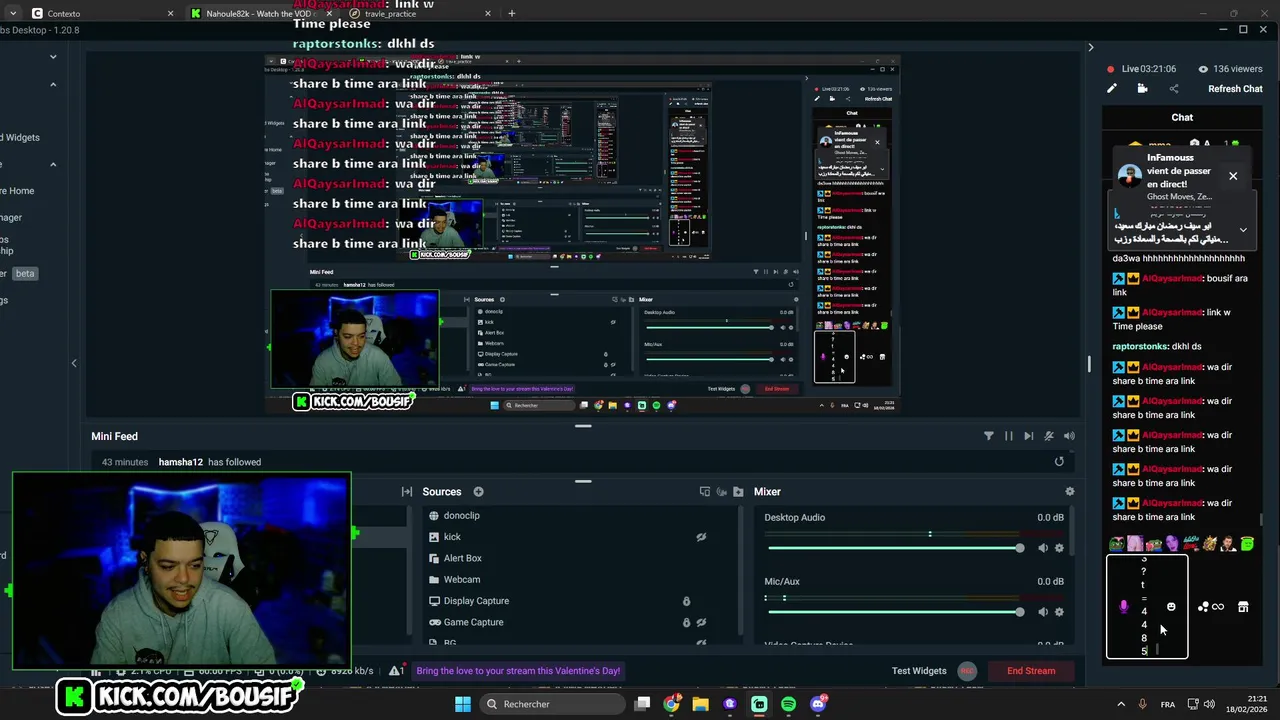Open the channel points icon in chat
This screenshot has height=720, width=1280.
(1203, 607)
